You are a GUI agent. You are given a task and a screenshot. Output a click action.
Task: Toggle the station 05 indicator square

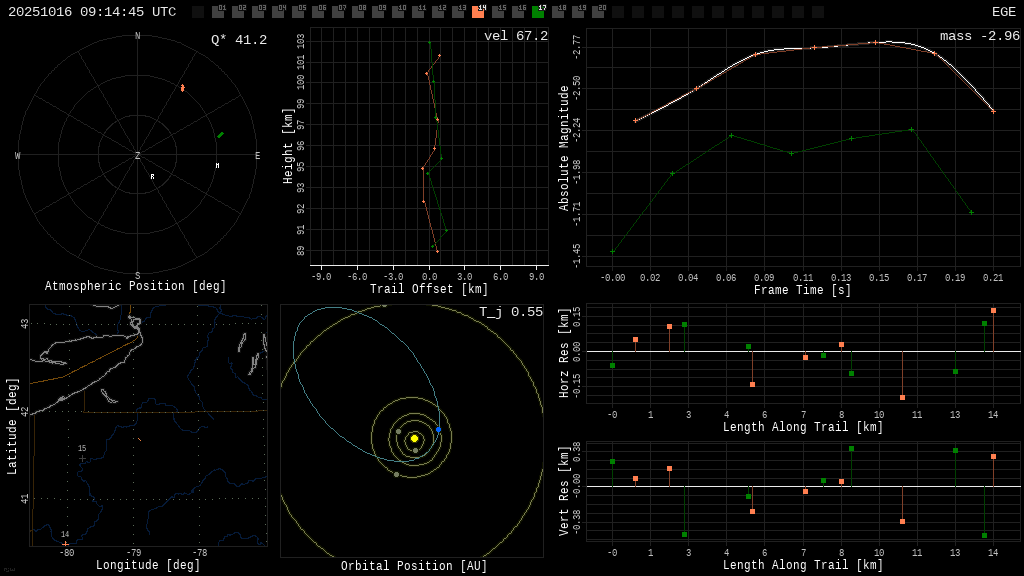tap(298, 12)
